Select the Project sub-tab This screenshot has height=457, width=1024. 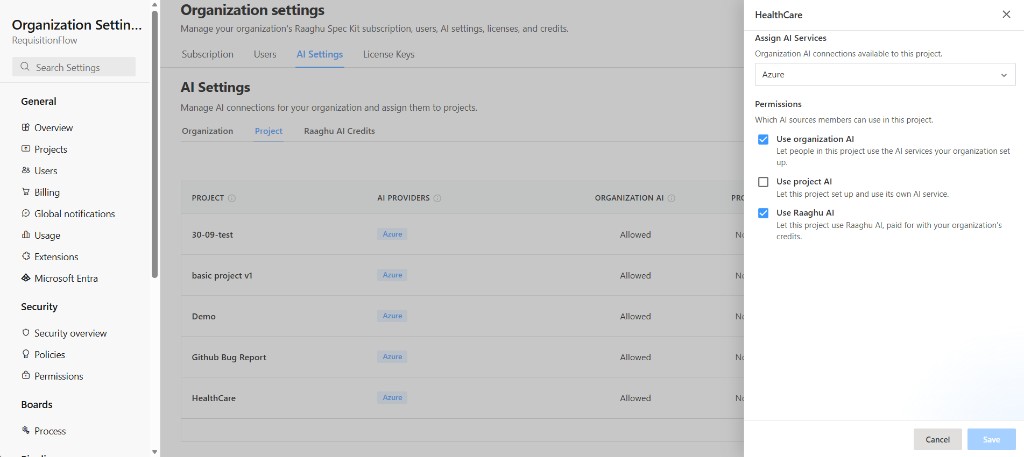click(268, 131)
